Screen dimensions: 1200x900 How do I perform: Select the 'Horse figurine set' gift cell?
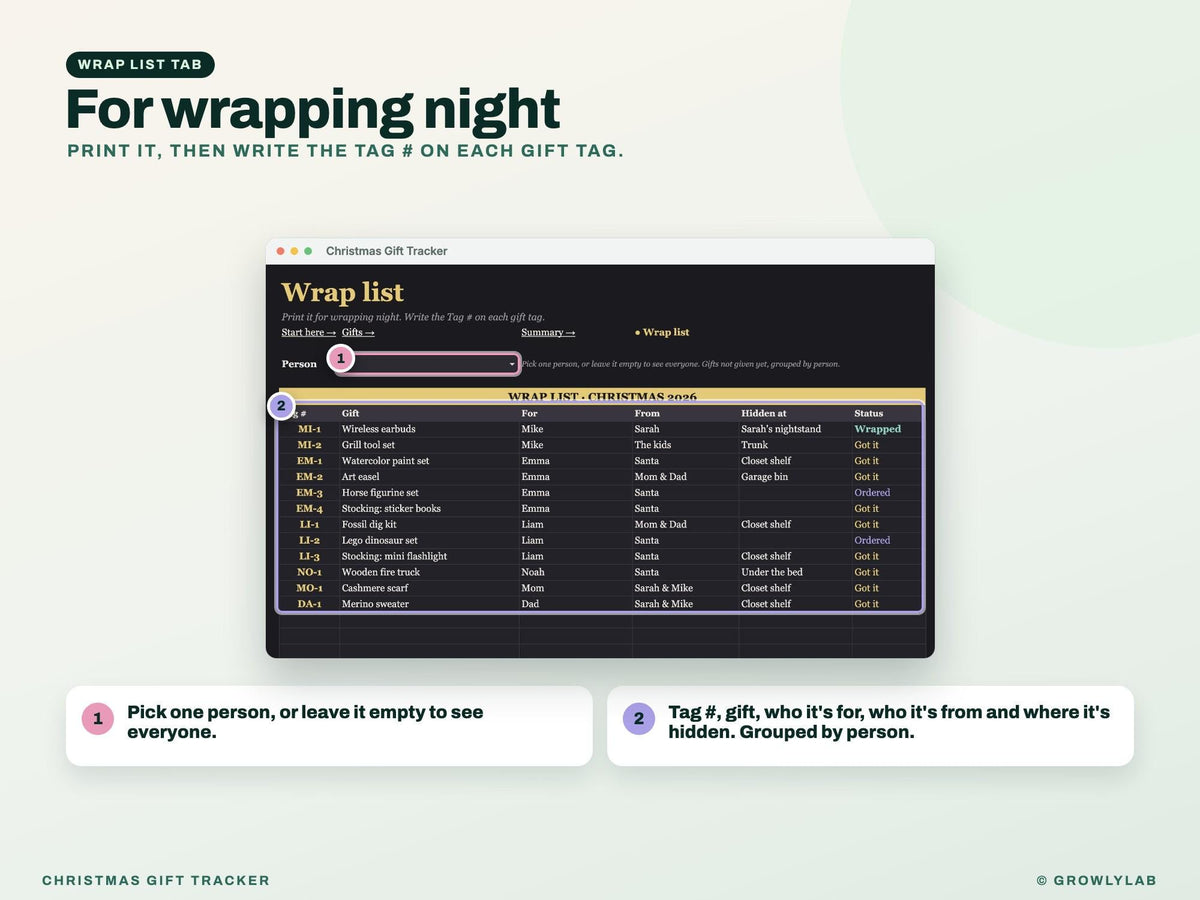380,493
